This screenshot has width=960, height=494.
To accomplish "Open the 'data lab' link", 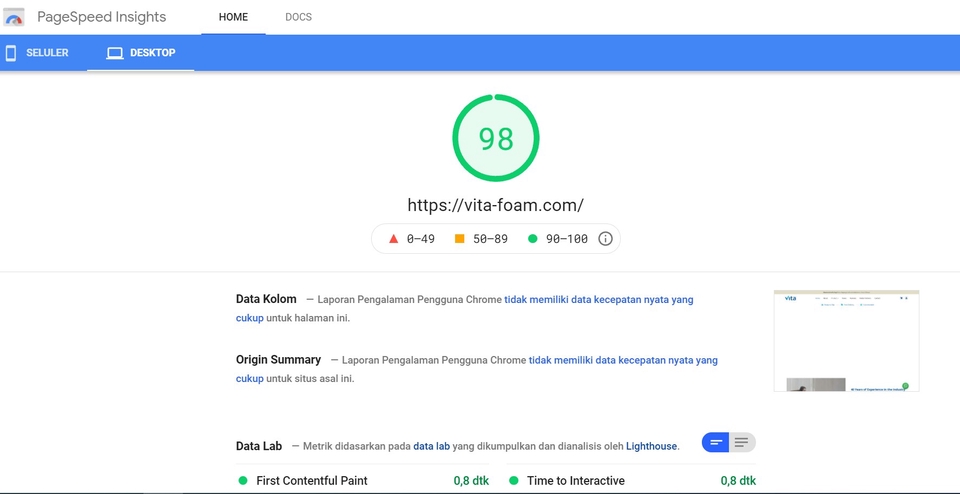I will point(432,446).
